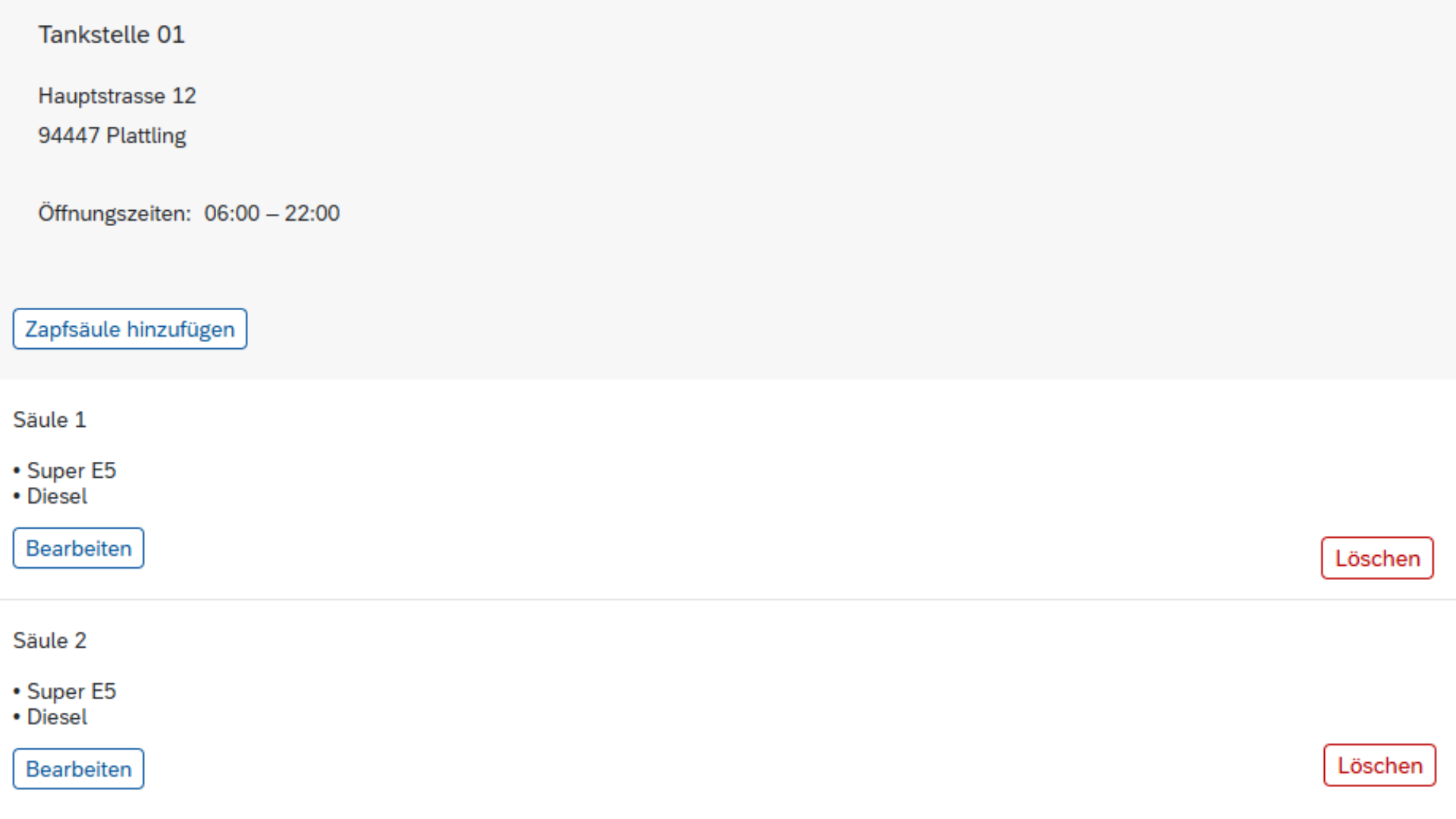This screenshot has width=1456, height=819.
Task: Click Super E5 under Säule 1
Action: (x=71, y=471)
